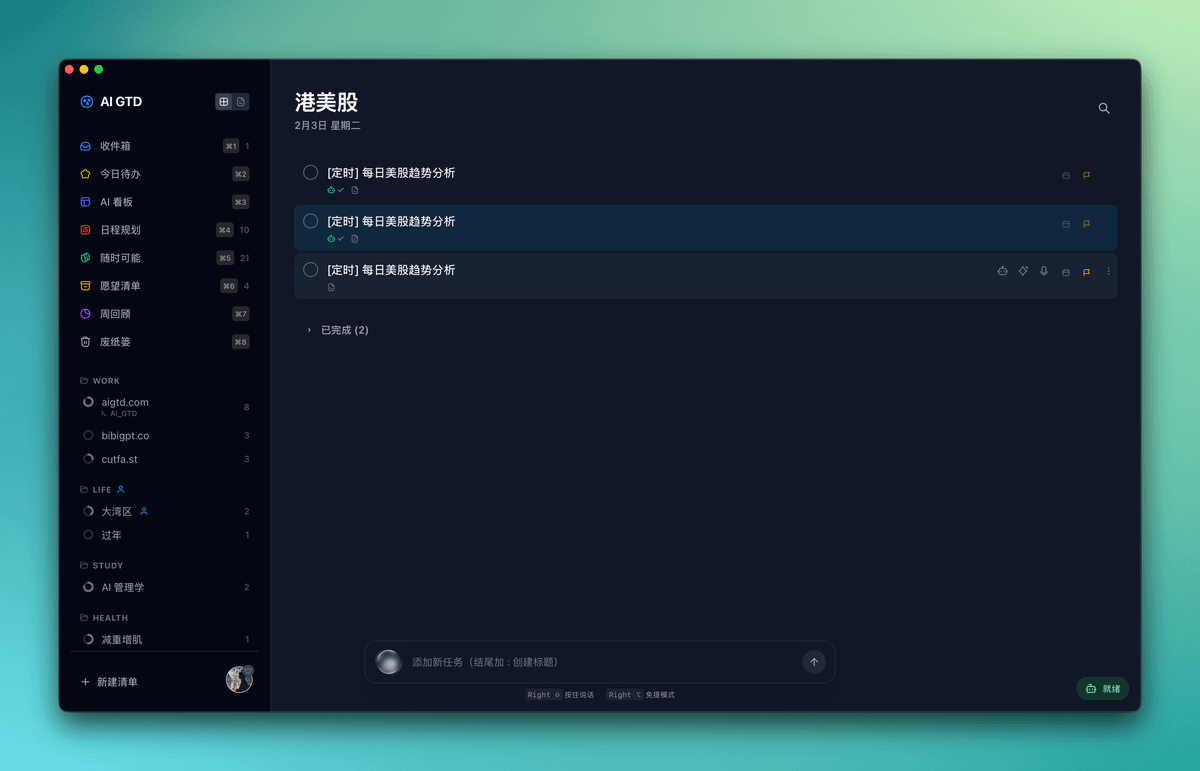Tick the third task's completion circle

click(311, 270)
